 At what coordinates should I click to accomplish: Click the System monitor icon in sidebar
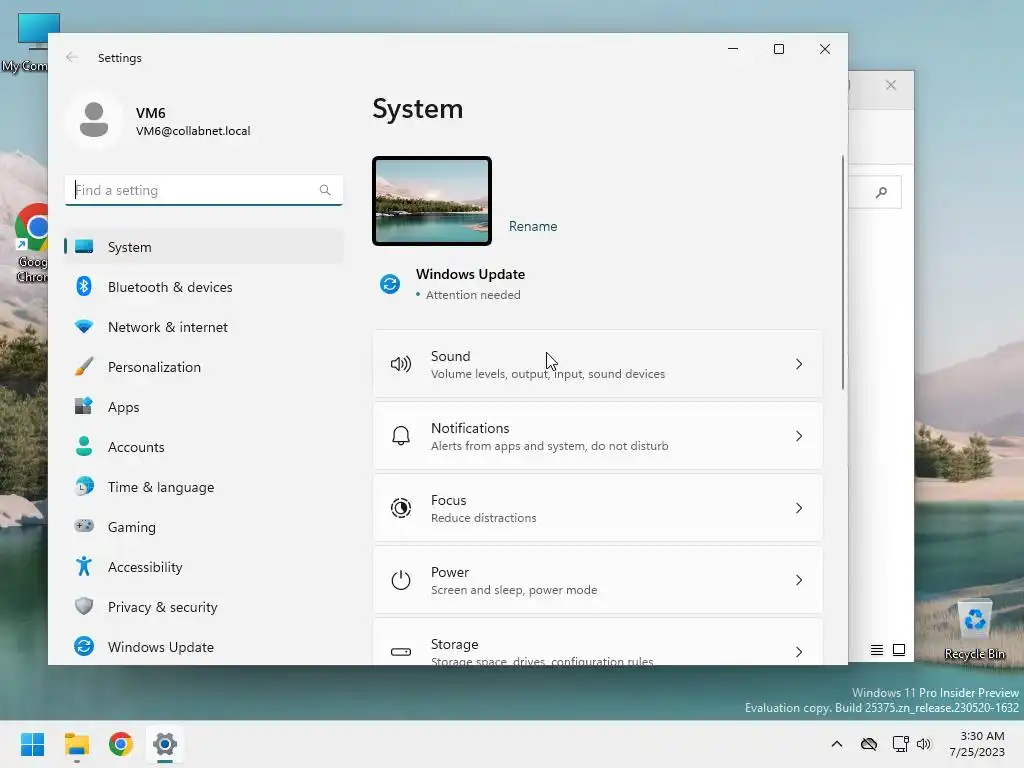point(84,246)
